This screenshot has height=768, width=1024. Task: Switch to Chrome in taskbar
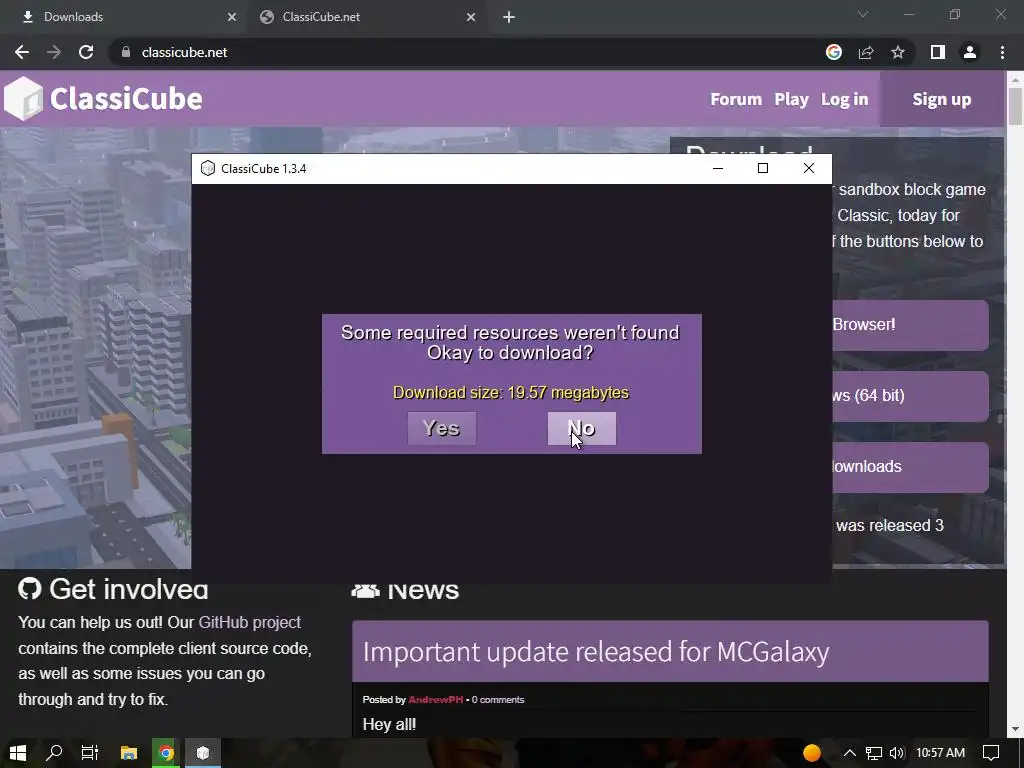coord(166,753)
